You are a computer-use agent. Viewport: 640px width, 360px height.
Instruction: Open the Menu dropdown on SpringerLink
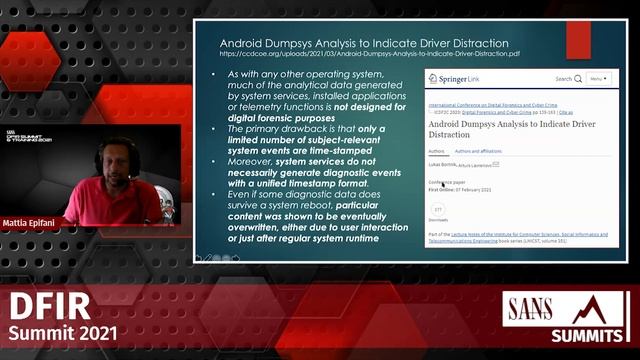coord(598,78)
